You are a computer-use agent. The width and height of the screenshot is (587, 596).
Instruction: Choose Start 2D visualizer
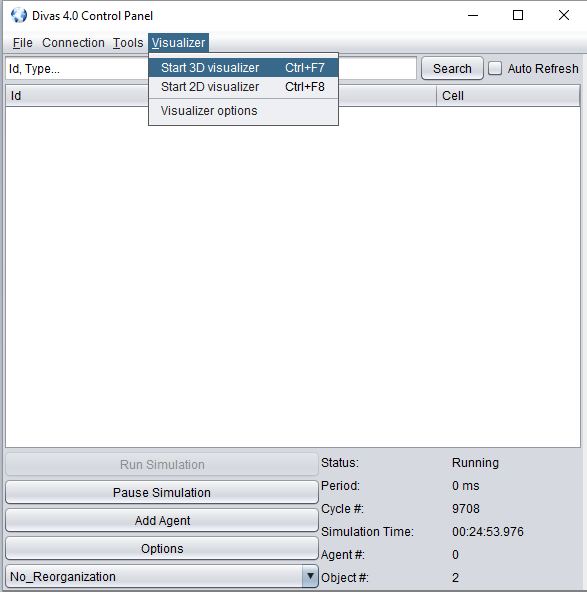(x=243, y=87)
